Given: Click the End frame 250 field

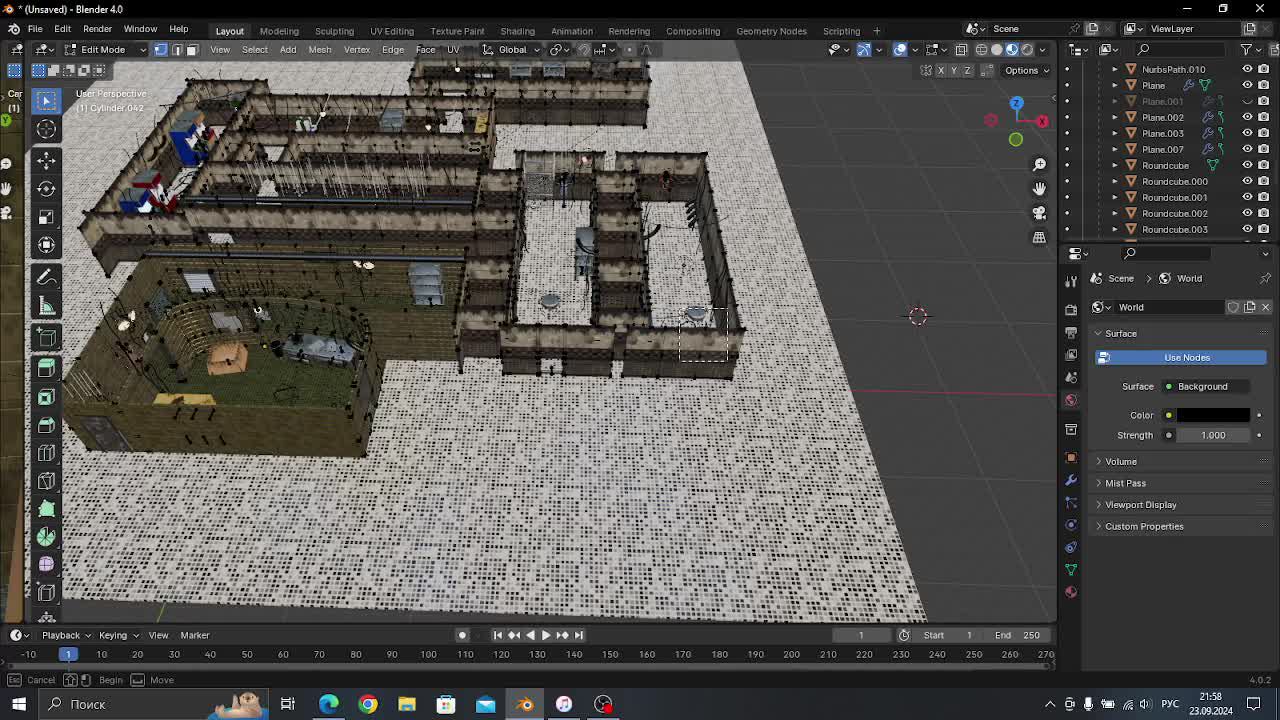Looking at the screenshot, I should coord(1018,635).
